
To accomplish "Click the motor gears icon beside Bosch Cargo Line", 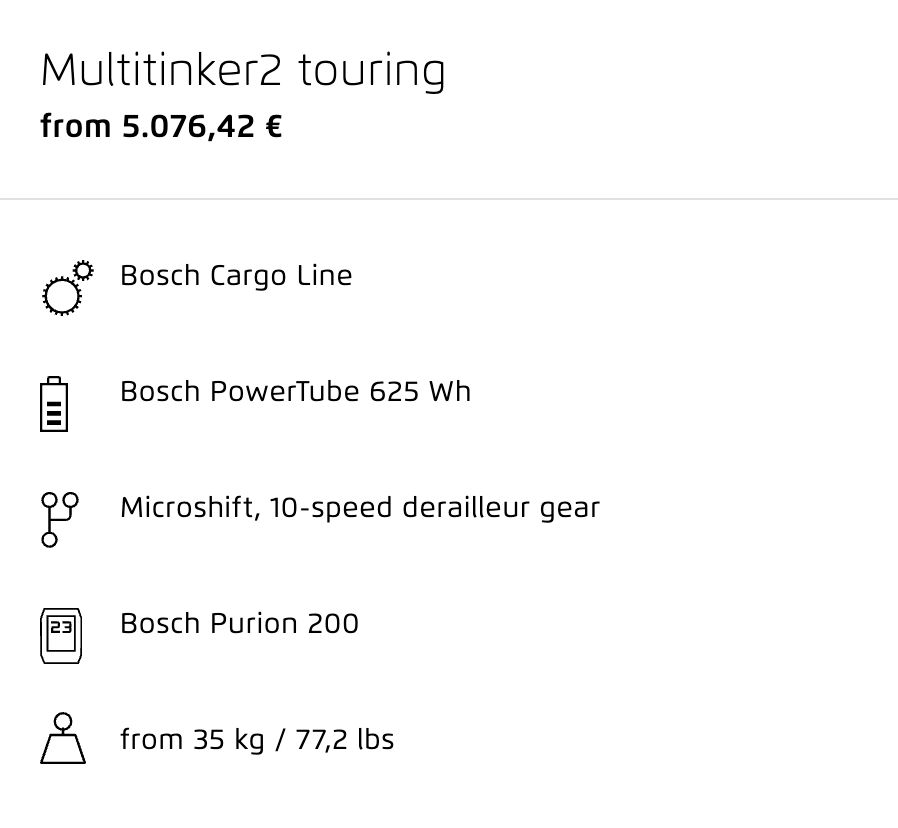I will pos(68,287).
